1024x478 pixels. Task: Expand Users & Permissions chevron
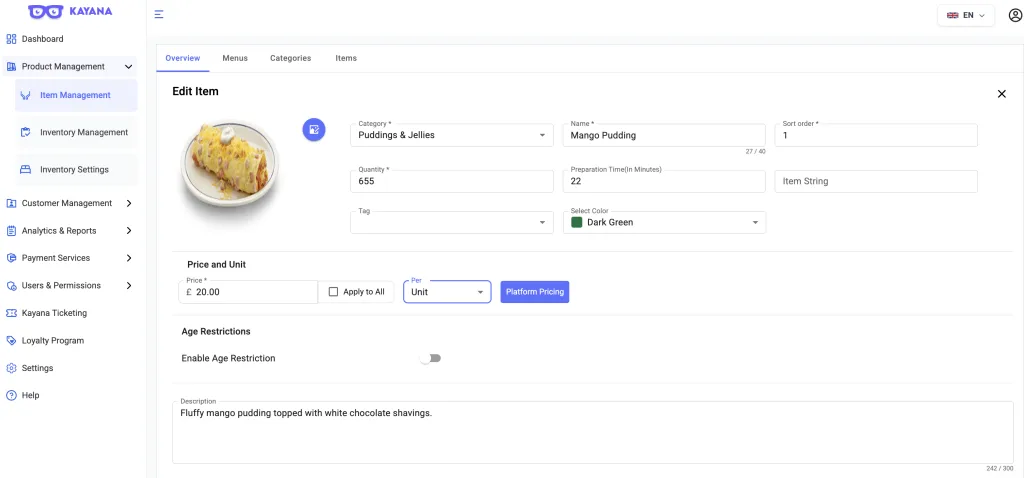click(x=129, y=285)
